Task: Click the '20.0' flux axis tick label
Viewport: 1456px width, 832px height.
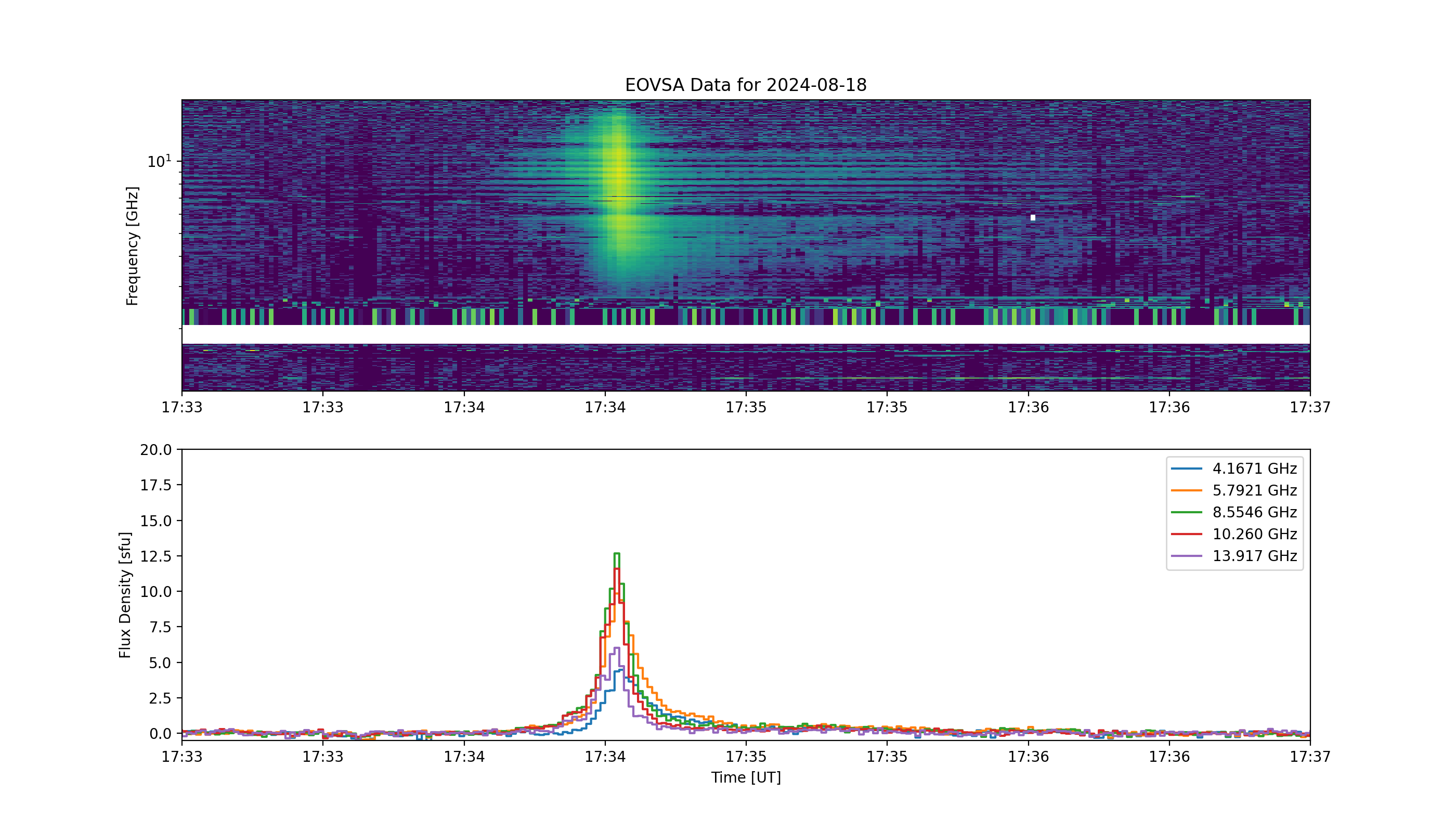Action: pyautogui.click(x=155, y=450)
